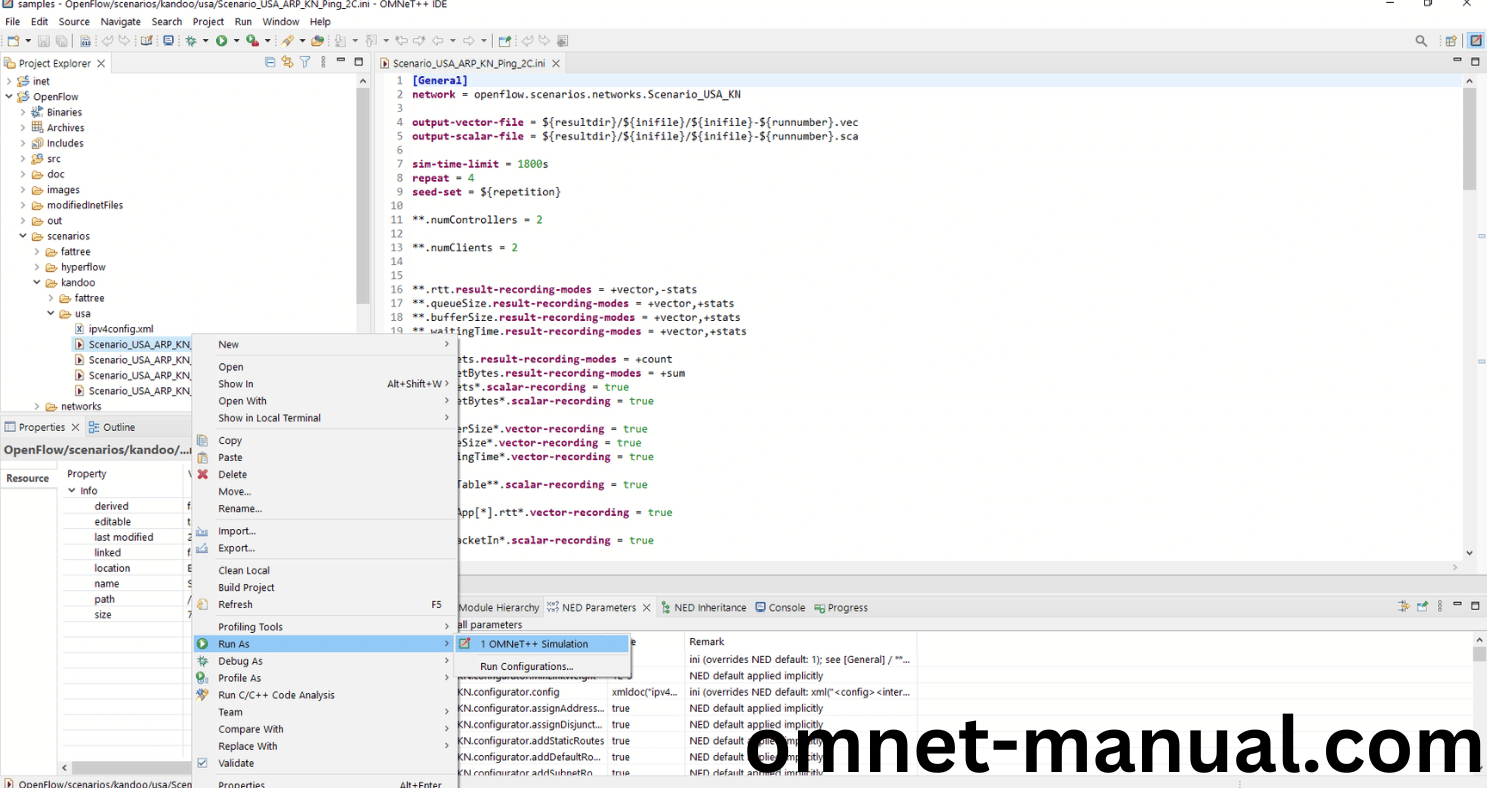Viewport: 1487px width, 788px height.
Task: Click the Open Console toolbar icon
Action: 168,41
